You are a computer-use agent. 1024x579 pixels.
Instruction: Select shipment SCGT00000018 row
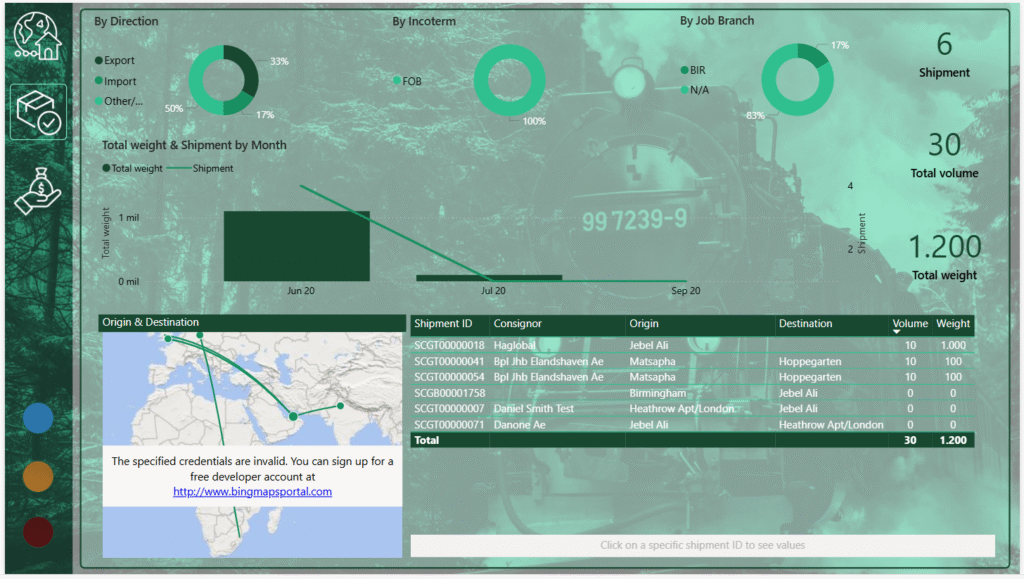[449, 345]
